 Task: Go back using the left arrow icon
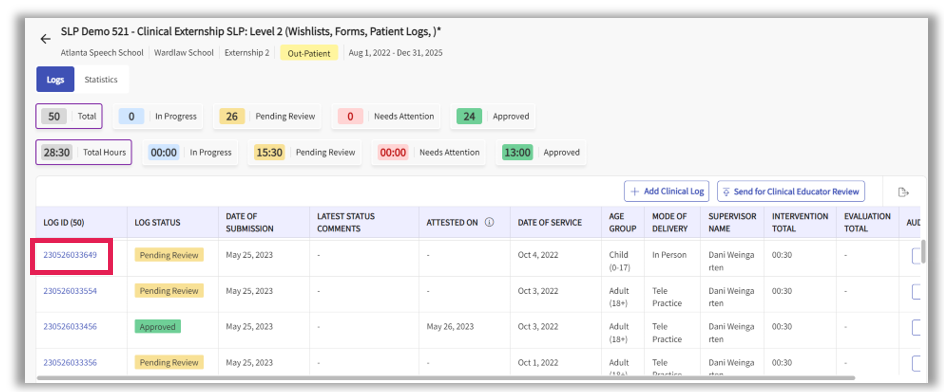[x=45, y=39]
